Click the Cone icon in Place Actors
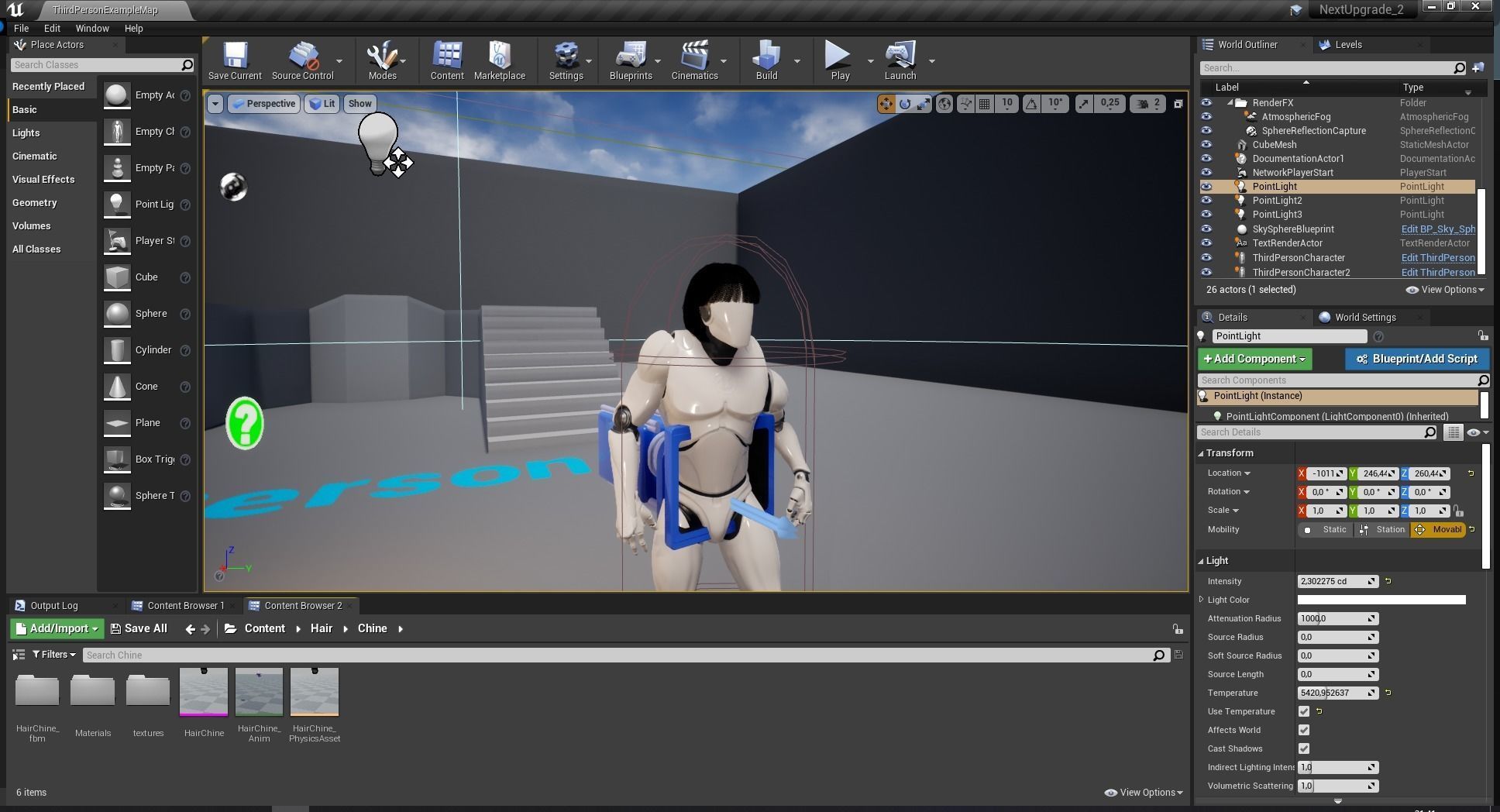This screenshot has width=1500, height=812. coord(117,387)
